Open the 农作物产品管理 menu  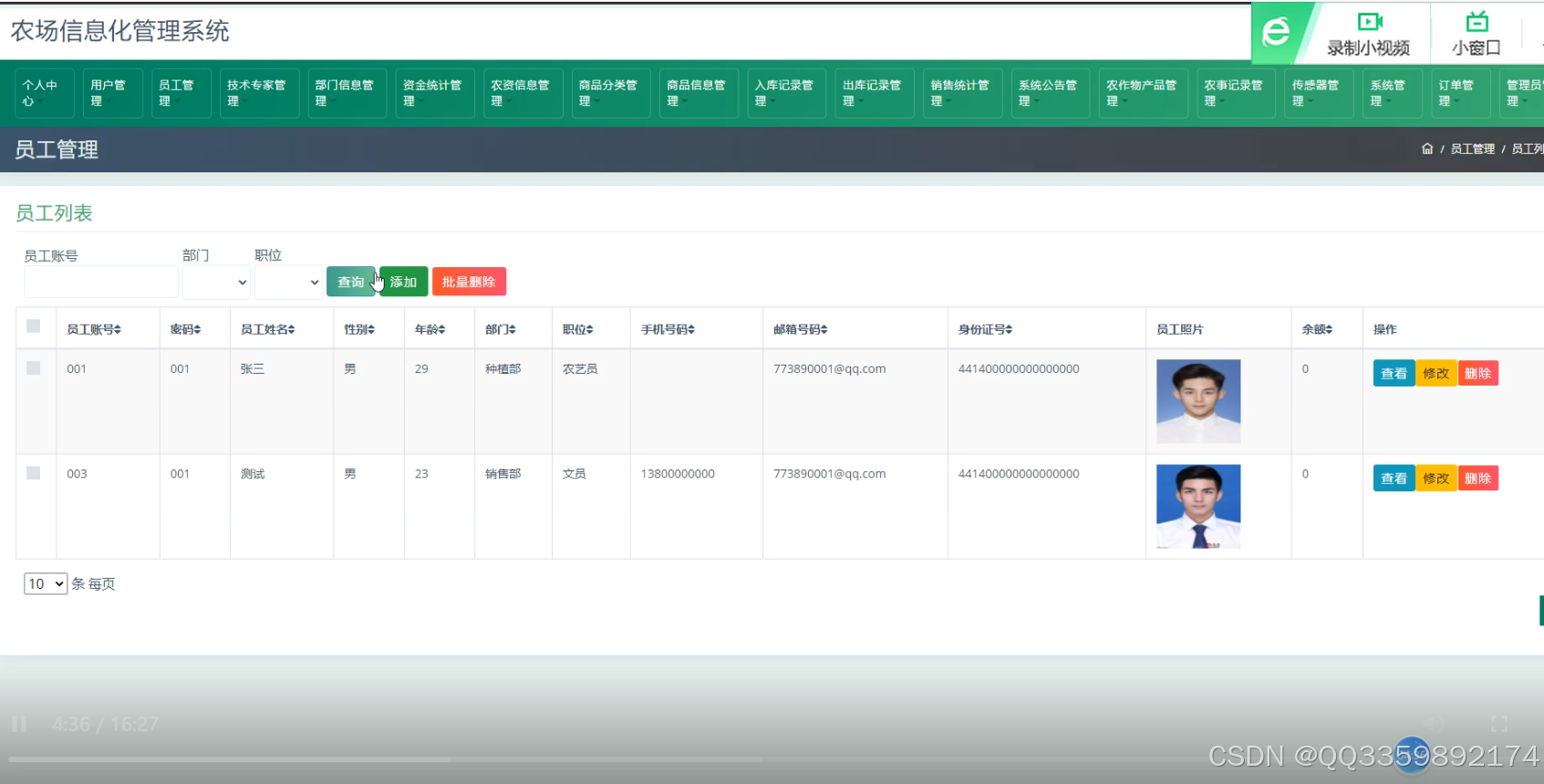[1143, 93]
